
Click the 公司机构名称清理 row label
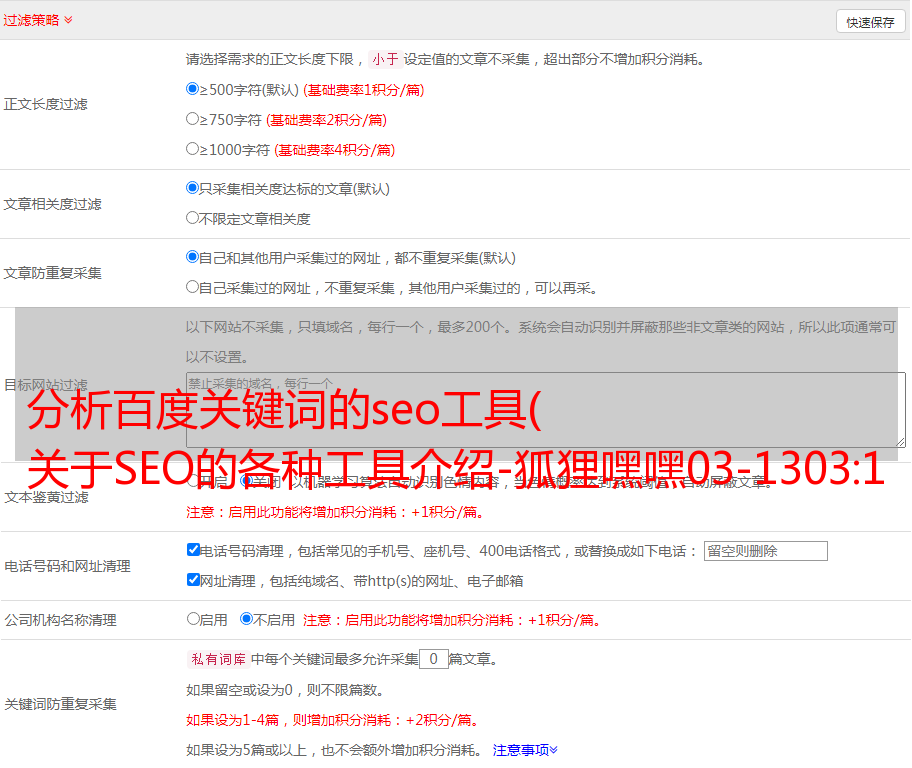[60, 620]
